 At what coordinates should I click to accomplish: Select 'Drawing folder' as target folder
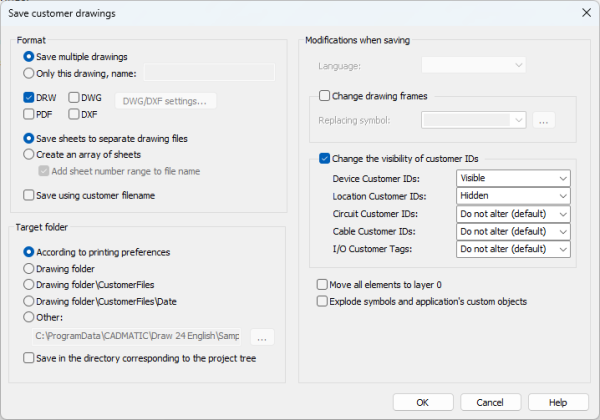pyautogui.click(x=28, y=268)
